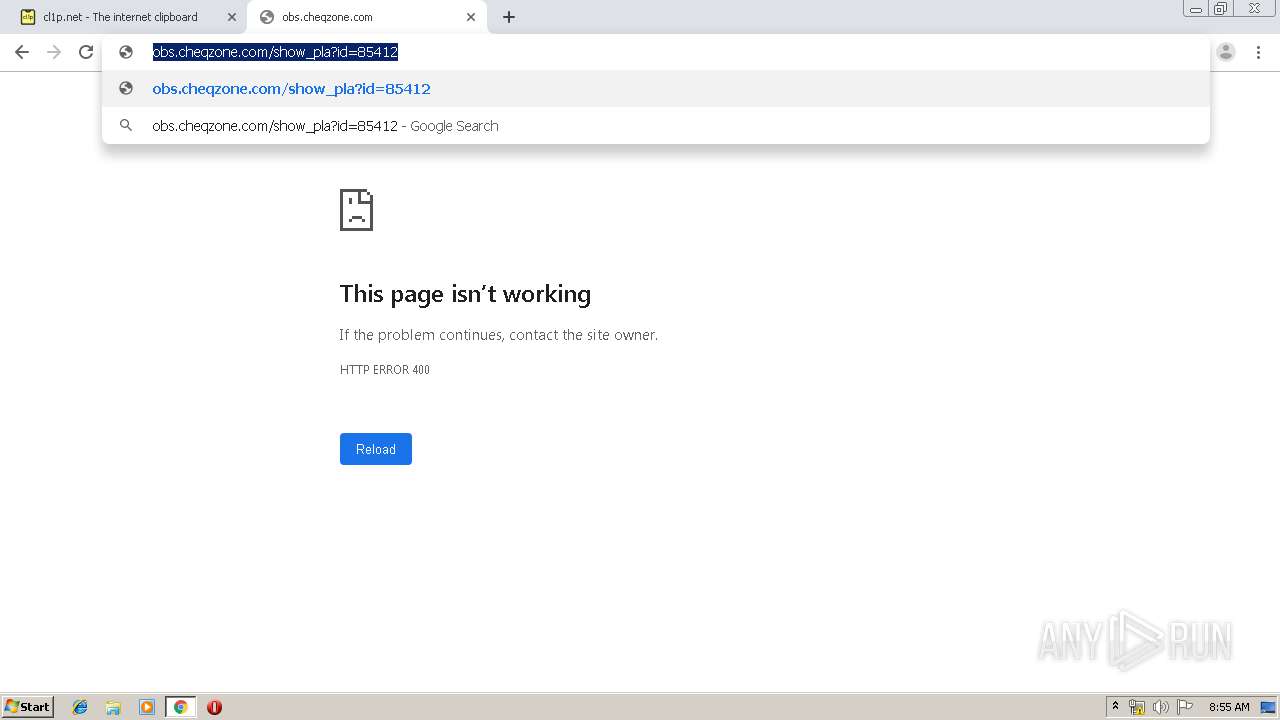Choose the obs.cheqzone.com/show_pla?id=85412 suggestion
This screenshot has width=1280, height=720.
pos(656,88)
